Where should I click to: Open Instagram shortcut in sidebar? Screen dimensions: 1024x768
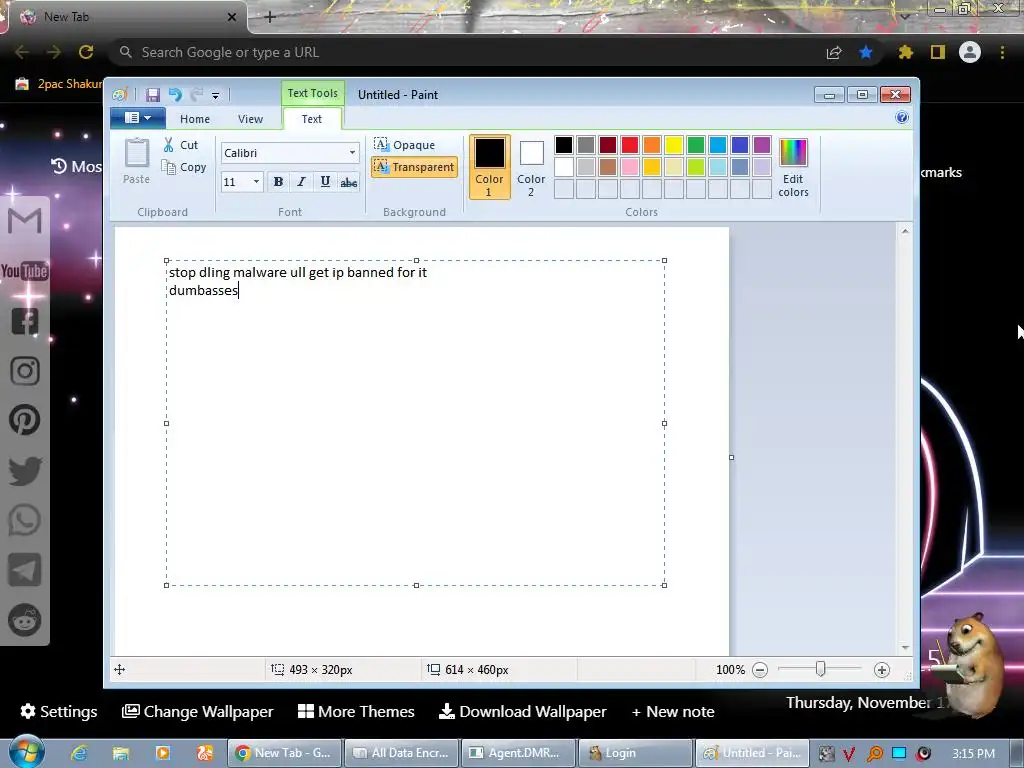25,370
